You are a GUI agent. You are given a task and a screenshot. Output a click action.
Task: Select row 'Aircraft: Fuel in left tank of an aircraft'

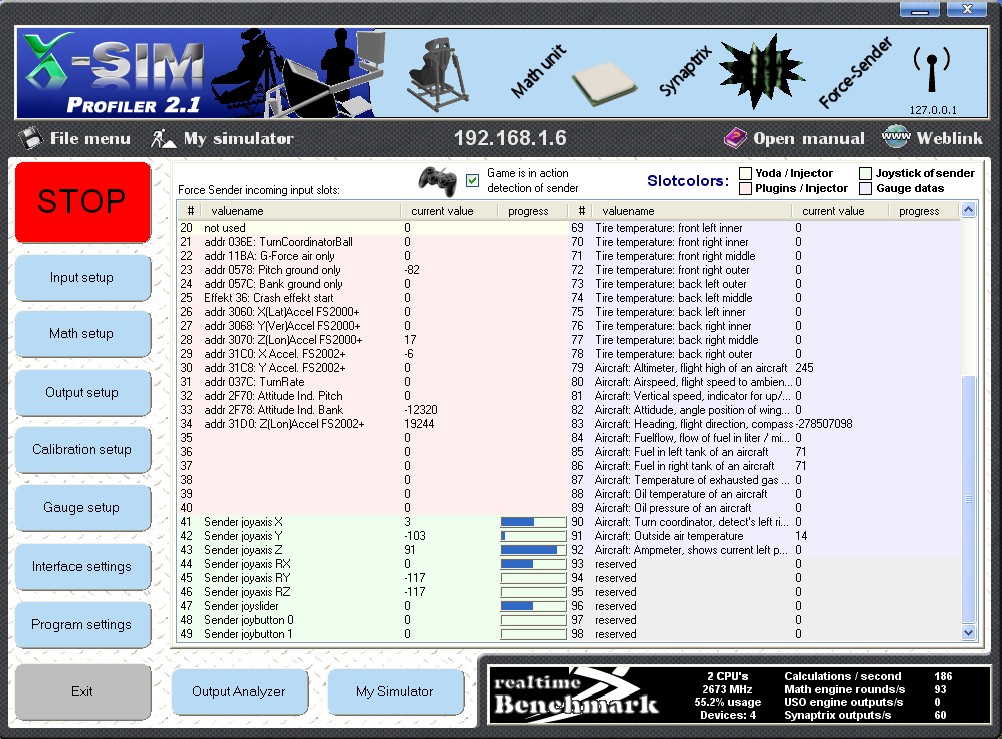(x=764, y=452)
